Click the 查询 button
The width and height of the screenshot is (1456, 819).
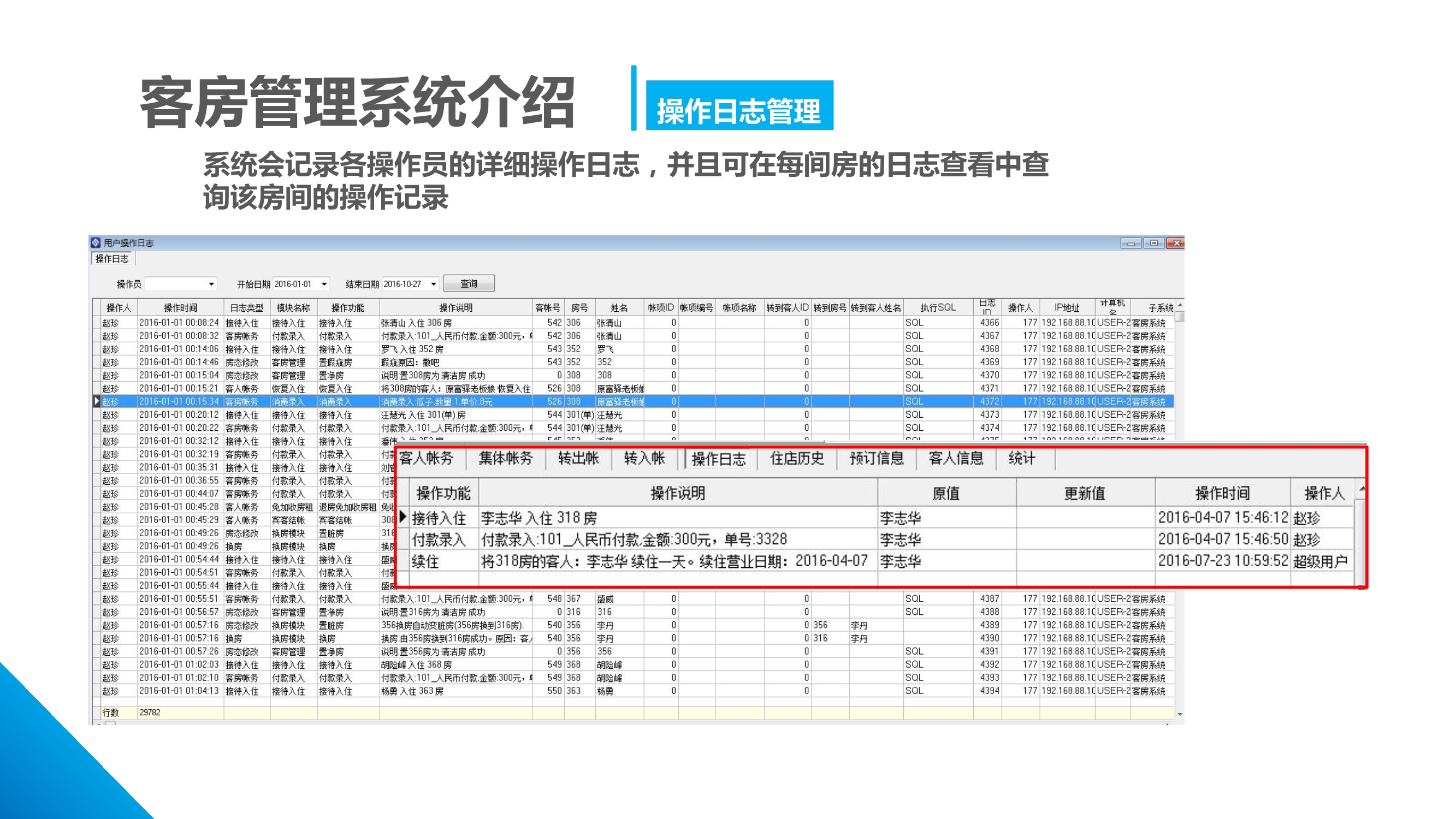coord(469,283)
